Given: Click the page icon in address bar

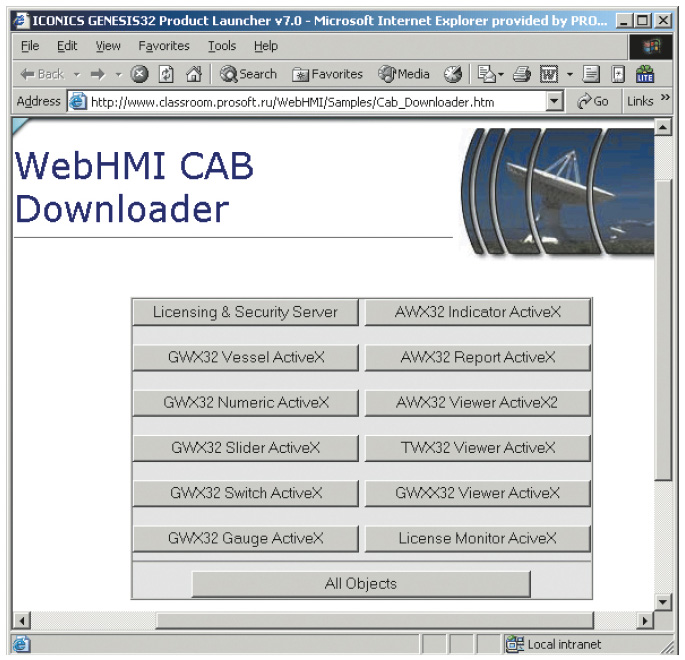Looking at the screenshot, I should pos(78,101).
